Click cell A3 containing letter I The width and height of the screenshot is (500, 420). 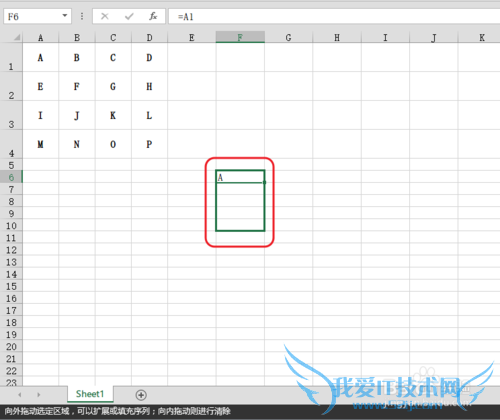point(41,115)
